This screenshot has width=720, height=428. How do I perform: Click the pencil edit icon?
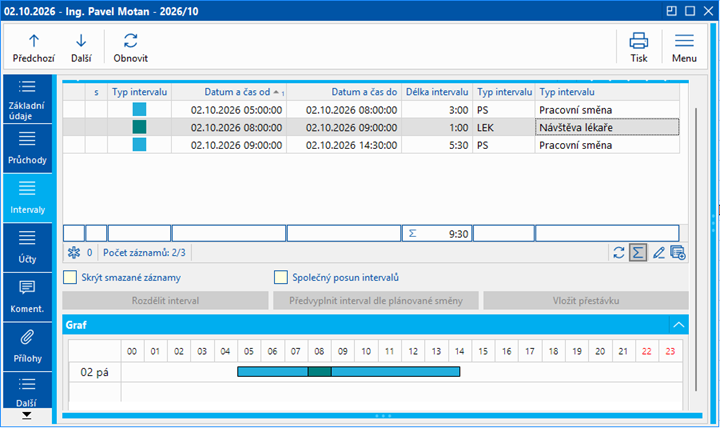[x=658, y=253]
